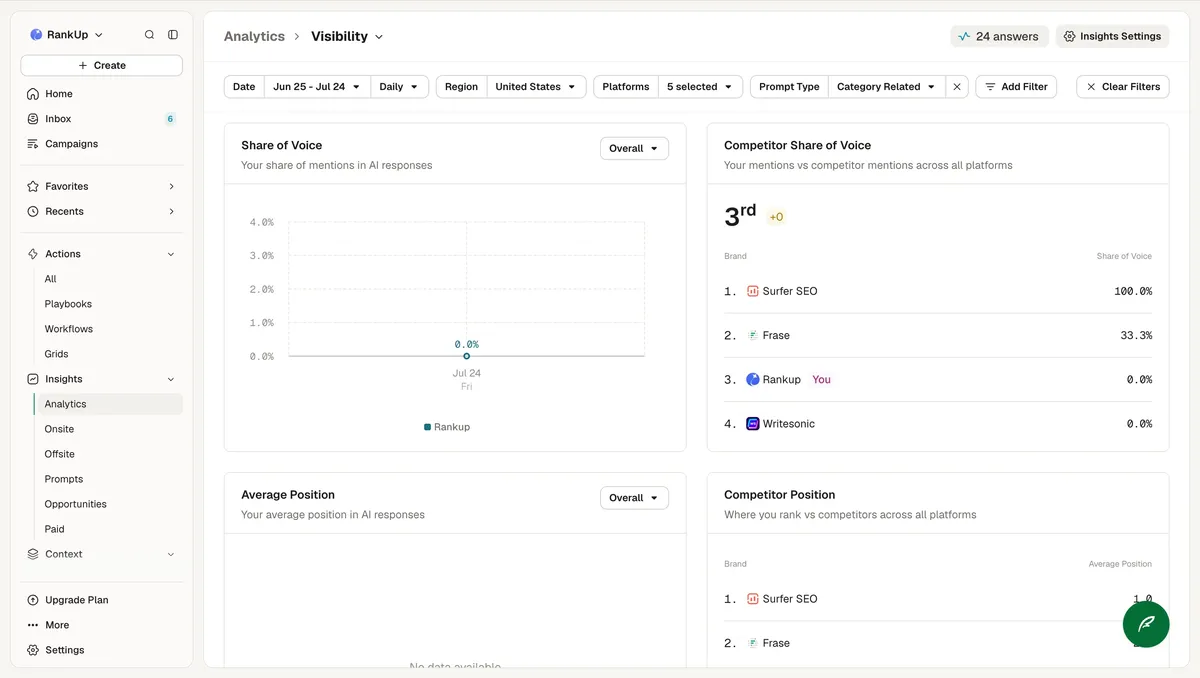Open the Share of Voice Overall dropdown
This screenshot has width=1200, height=678.
[x=634, y=148]
